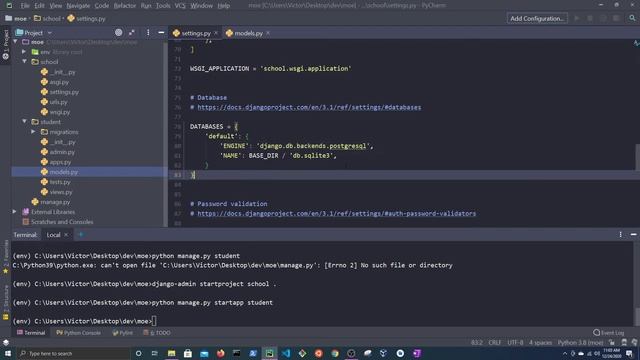
Task: Open 4 spaces indent dropdown
Action: pyautogui.click(x=540, y=342)
